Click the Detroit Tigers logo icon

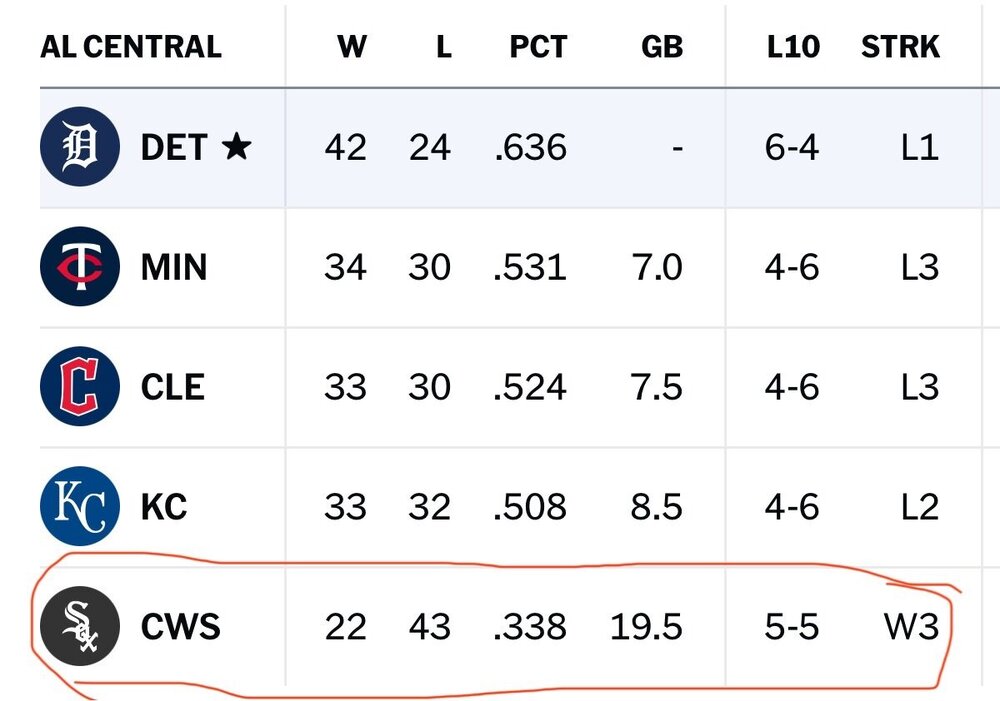point(79,148)
